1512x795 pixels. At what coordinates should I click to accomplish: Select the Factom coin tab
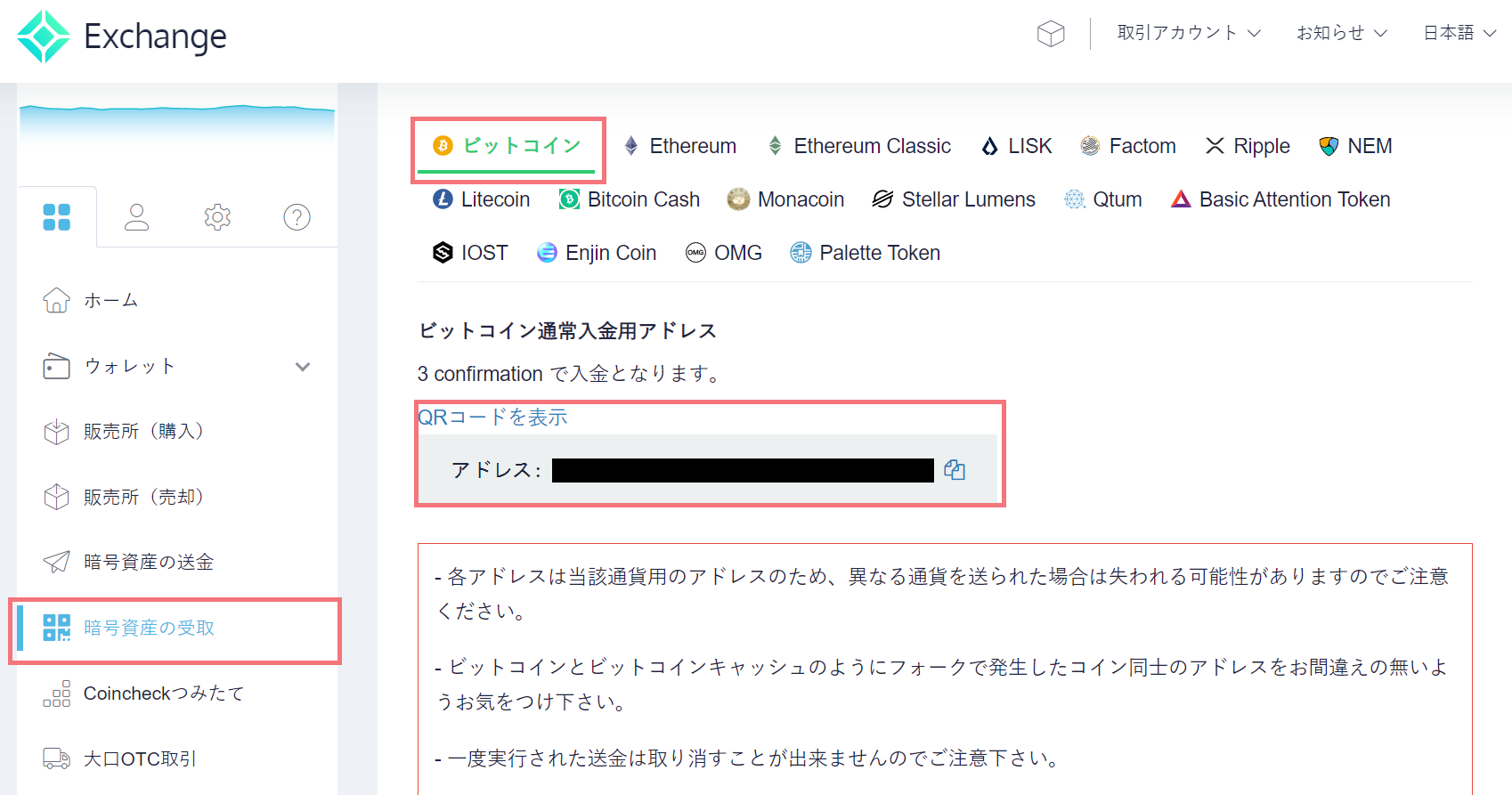click(1128, 146)
